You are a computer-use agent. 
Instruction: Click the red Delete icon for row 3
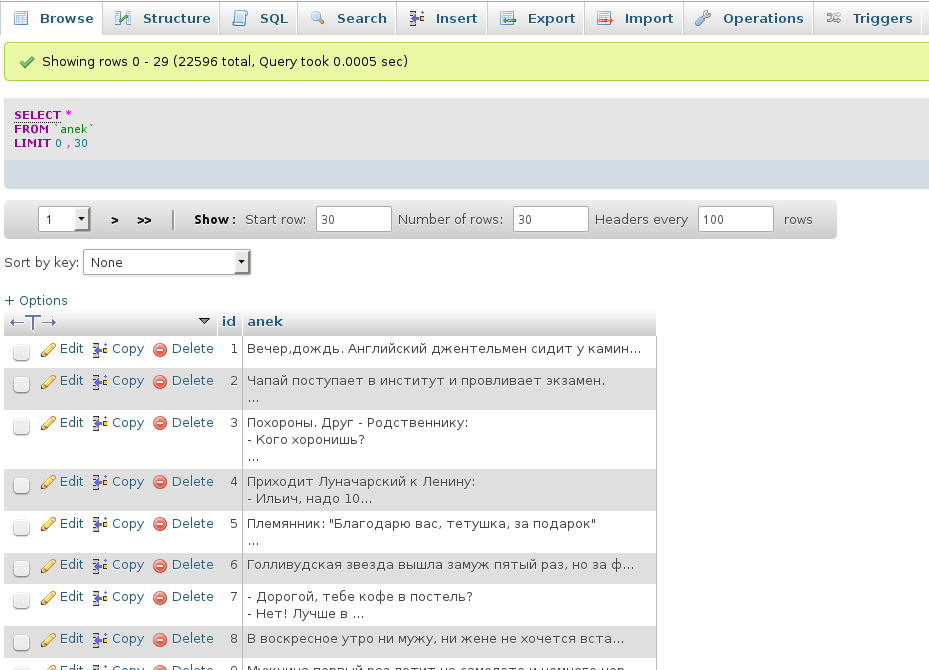click(160, 424)
